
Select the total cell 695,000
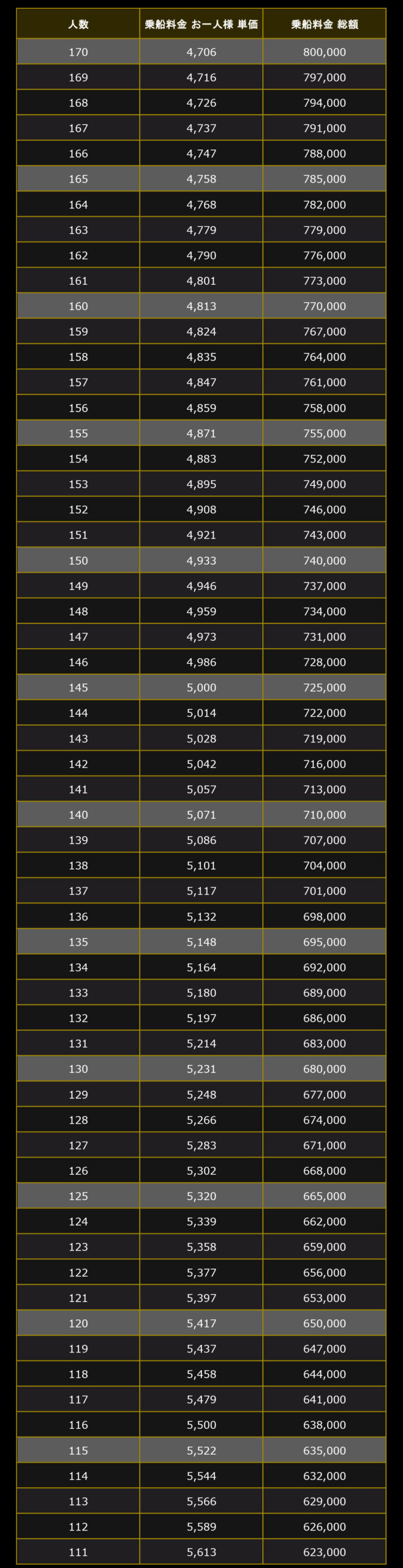(x=325, y=941)
